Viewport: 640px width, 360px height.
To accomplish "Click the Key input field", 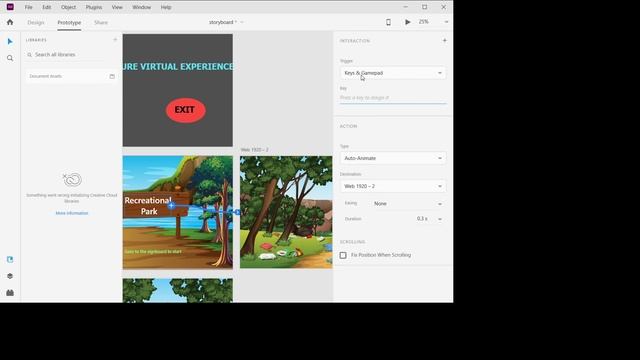I will (393, 98).
